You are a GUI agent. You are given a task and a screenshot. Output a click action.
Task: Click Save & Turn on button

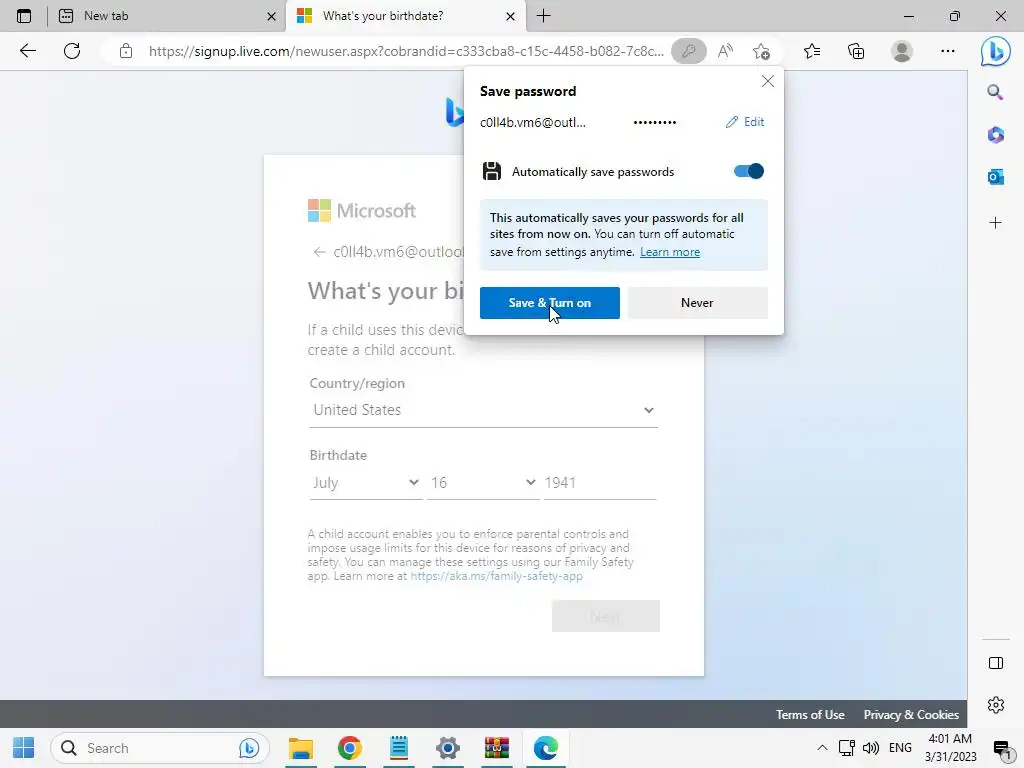549,303
